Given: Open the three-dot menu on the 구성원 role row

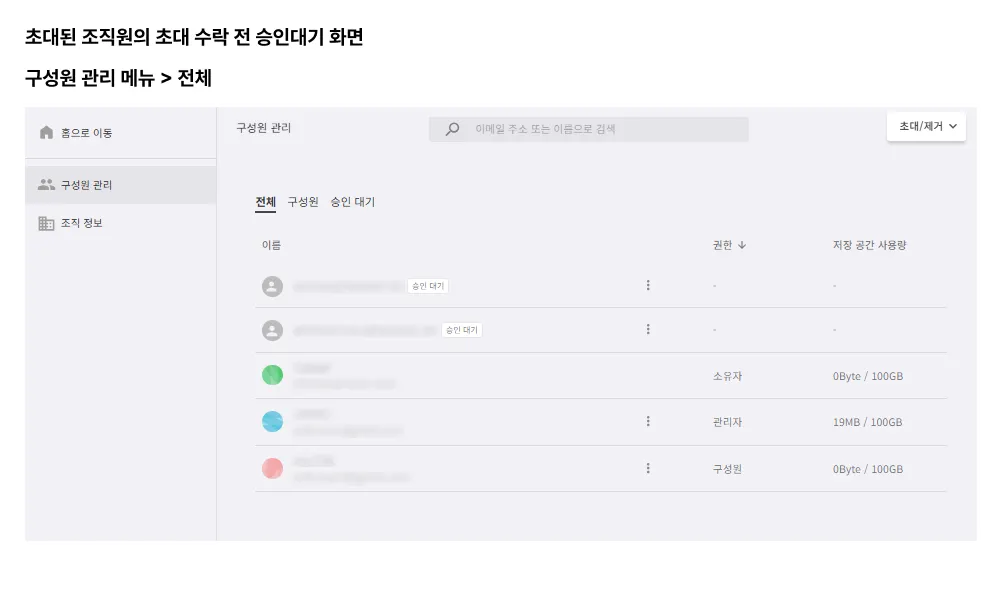Looking at the screenshot, I should pos(648,468).
